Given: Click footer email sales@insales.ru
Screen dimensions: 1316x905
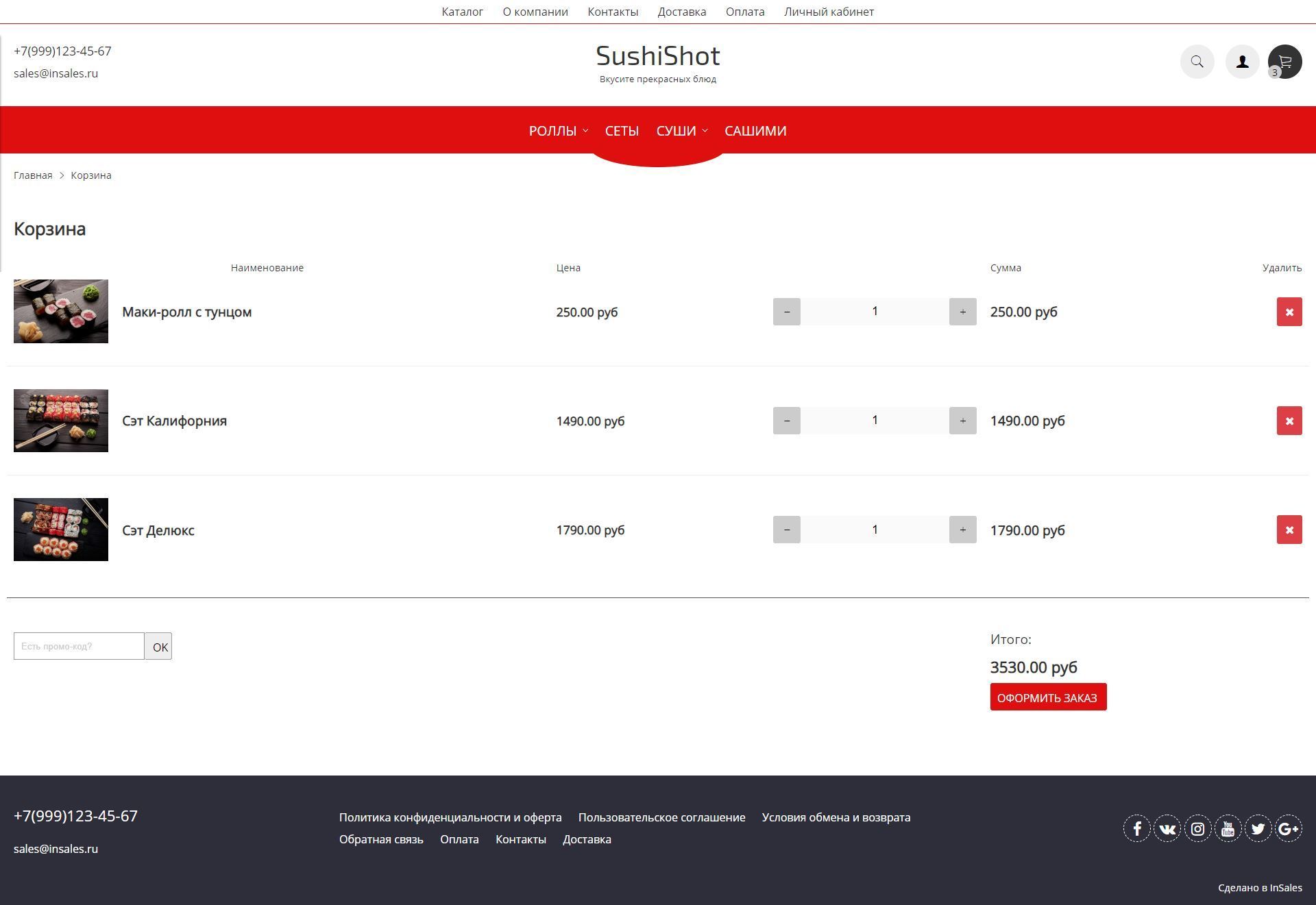Looking at the screenshot, I should pyautogui.click(x=56, y=849).
